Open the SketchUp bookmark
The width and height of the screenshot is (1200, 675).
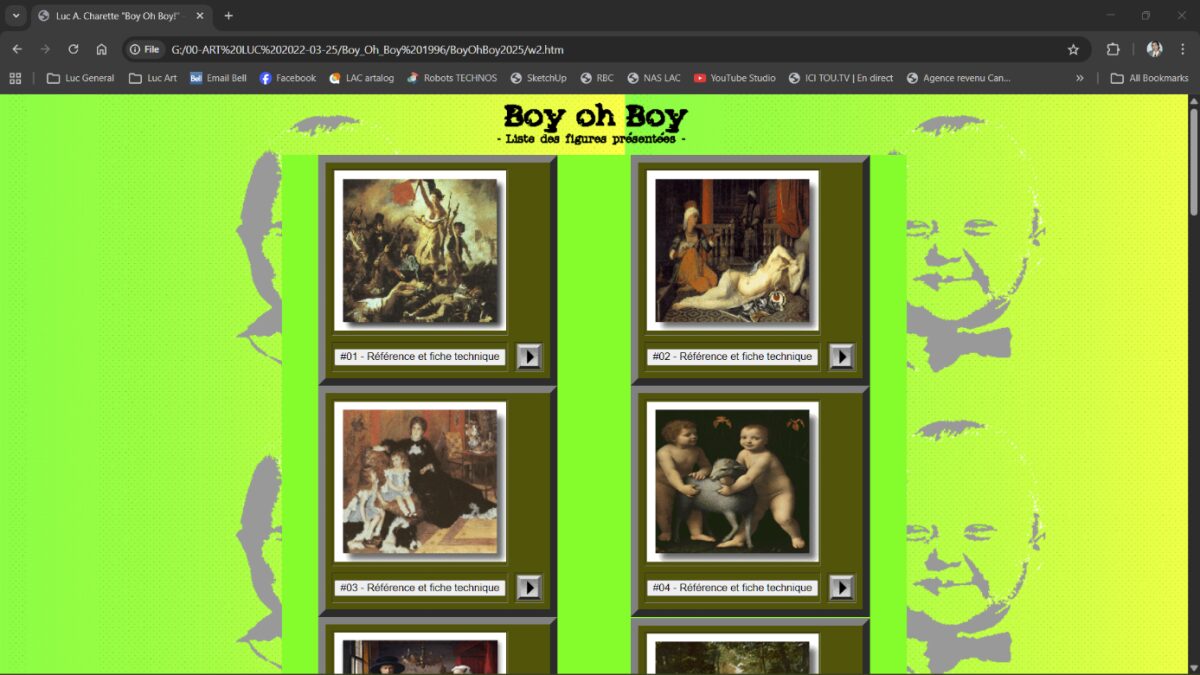538,78
